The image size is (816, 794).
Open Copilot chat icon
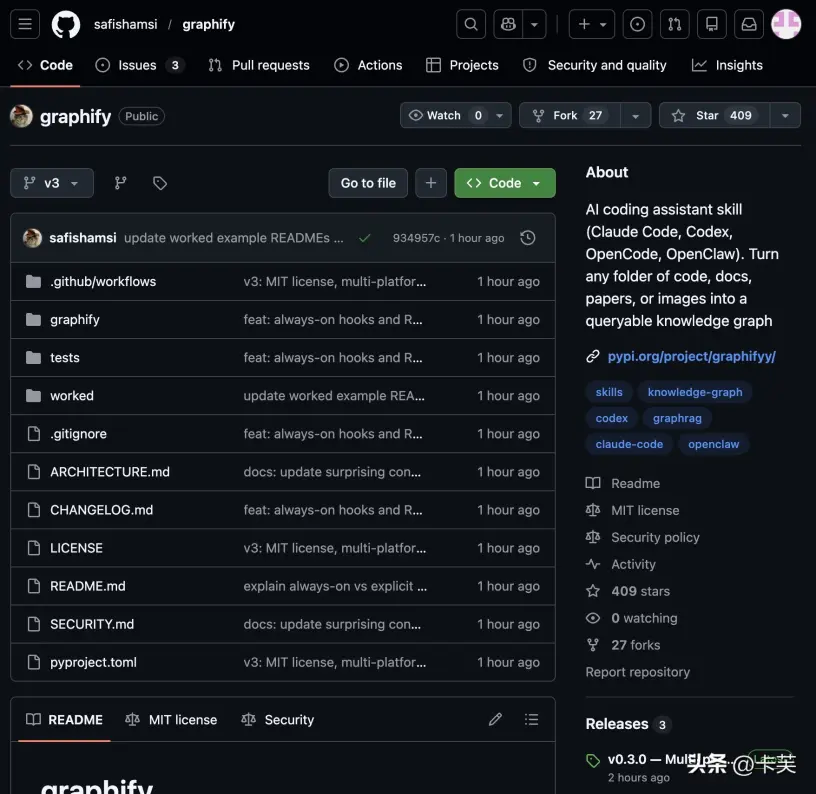tap(508, 24)
